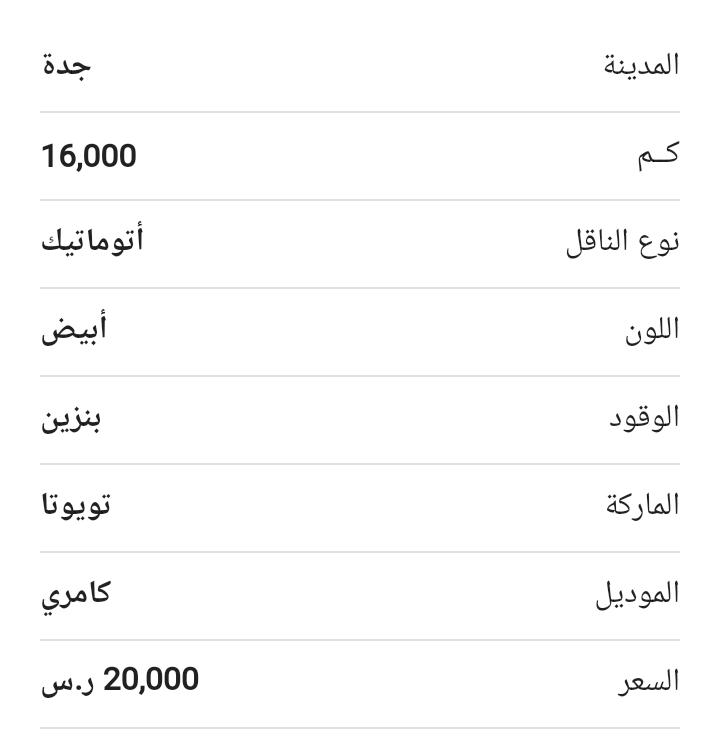Select the city value جدة
This screenshot has width=720, height=743.
(66, 66)
